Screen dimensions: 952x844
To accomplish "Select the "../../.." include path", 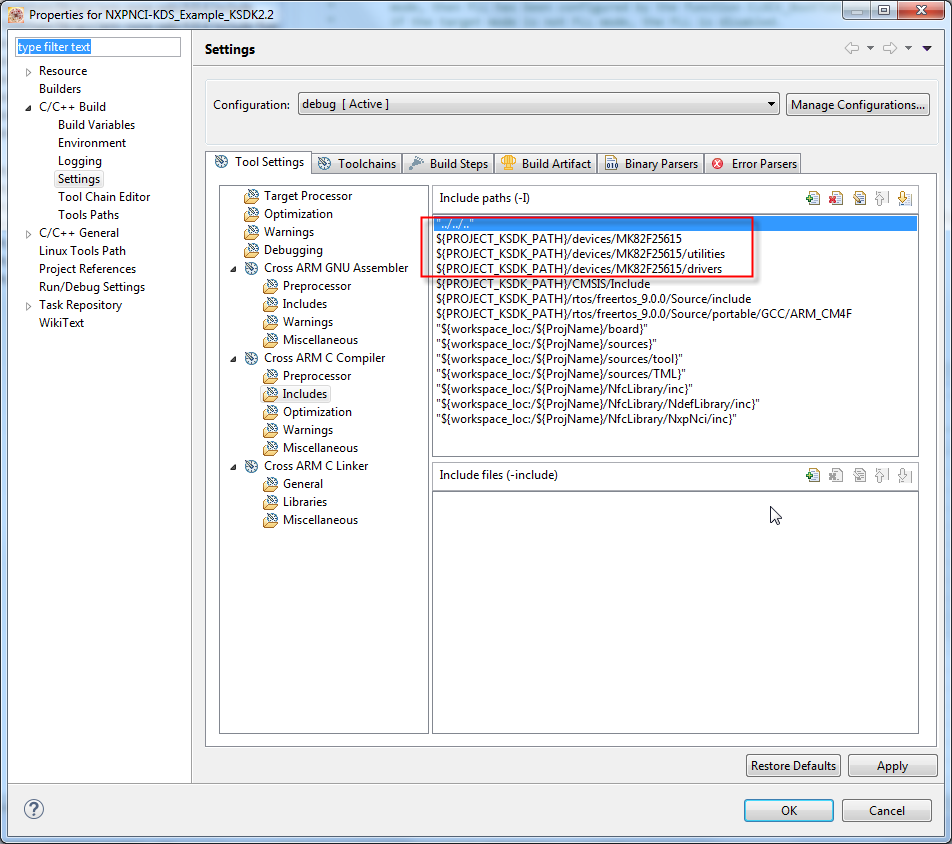I will [x=675, y=223].
